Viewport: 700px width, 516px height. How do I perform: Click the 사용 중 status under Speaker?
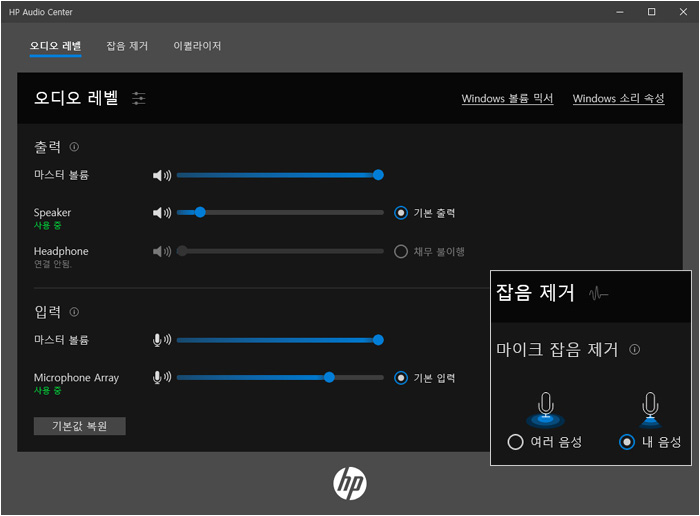pyautogui.click(x=47, y=225)
